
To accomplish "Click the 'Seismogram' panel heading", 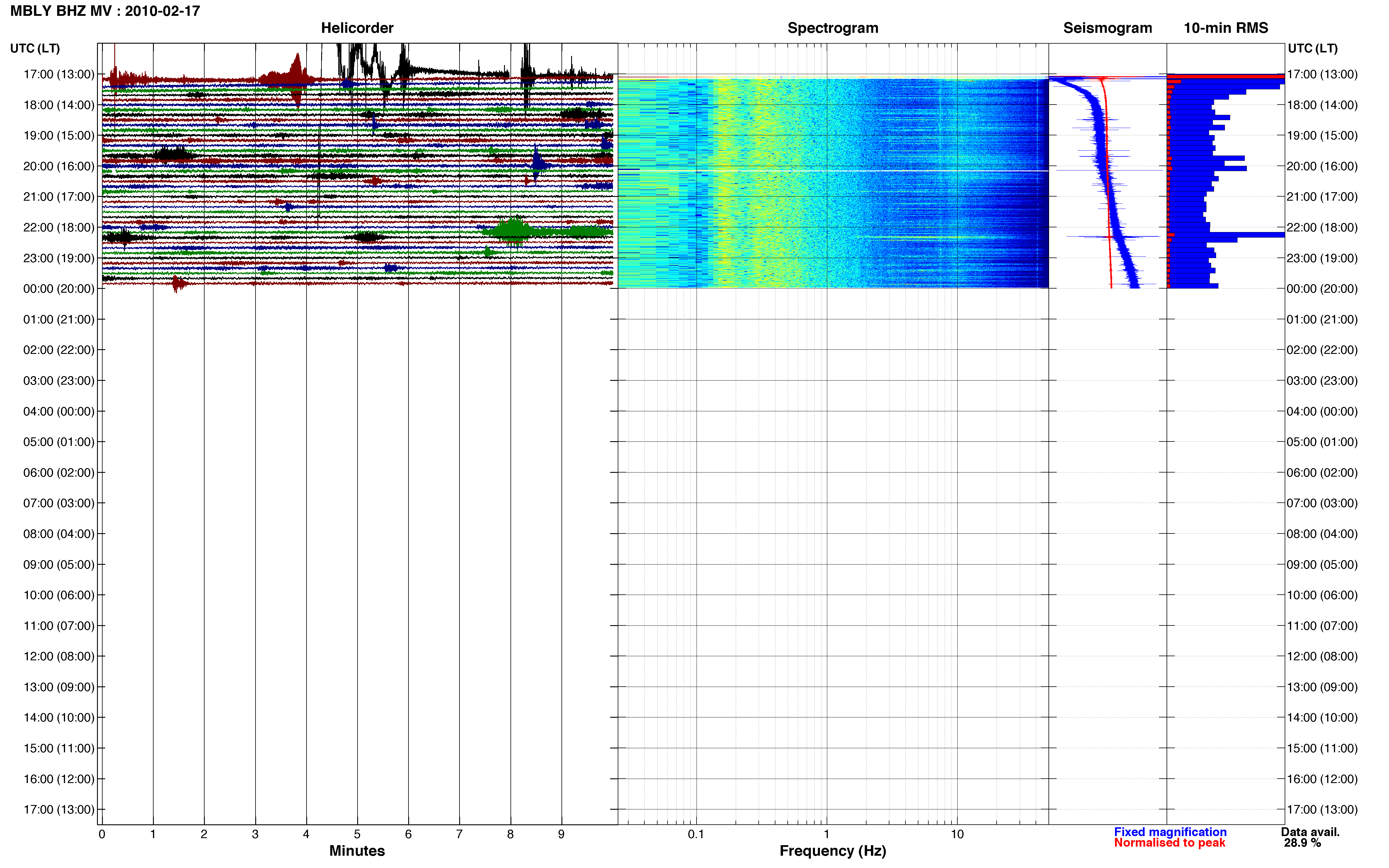I will (x=1107, y=28).
